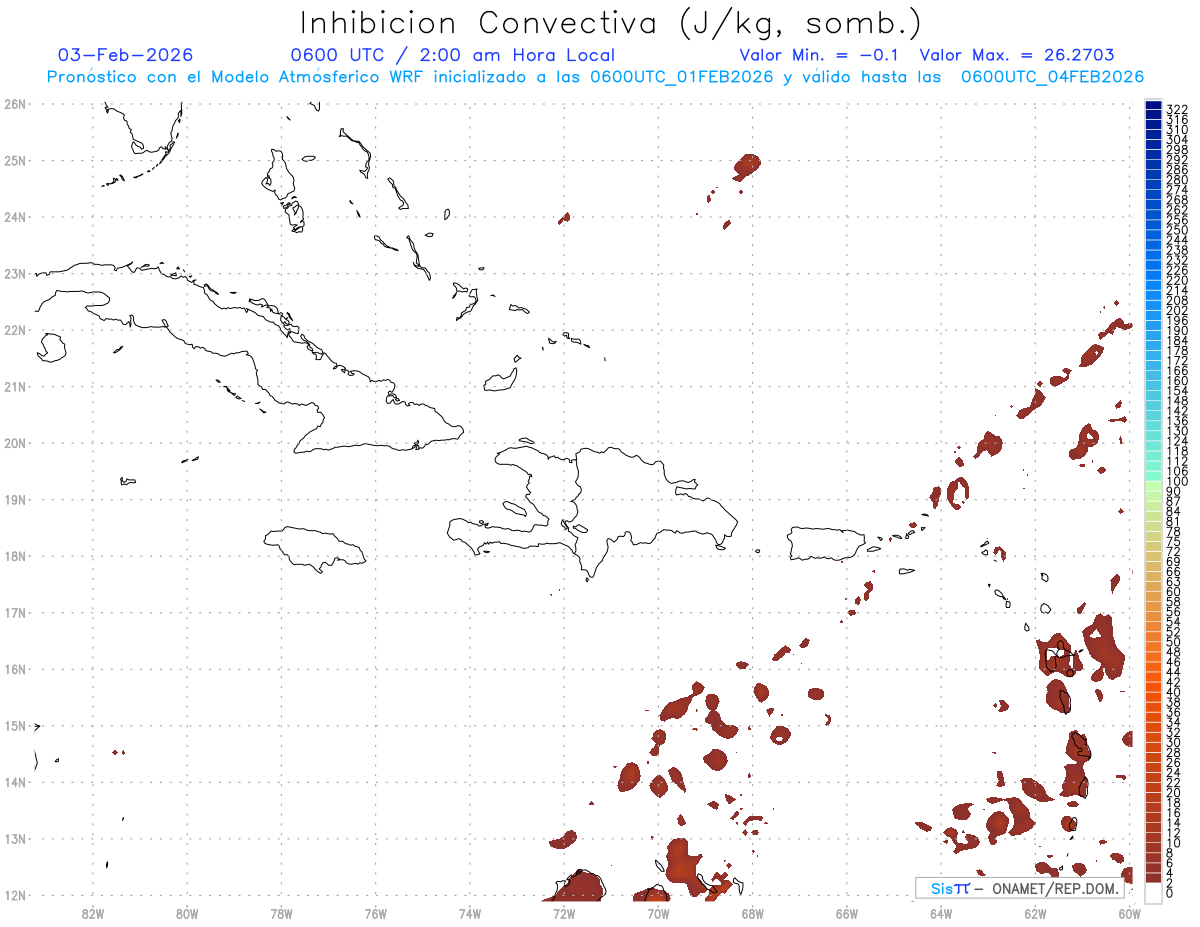1200x927 pixels.
Task: Click the dark navy swatch at colorbar top
Action: [1153, 107]
